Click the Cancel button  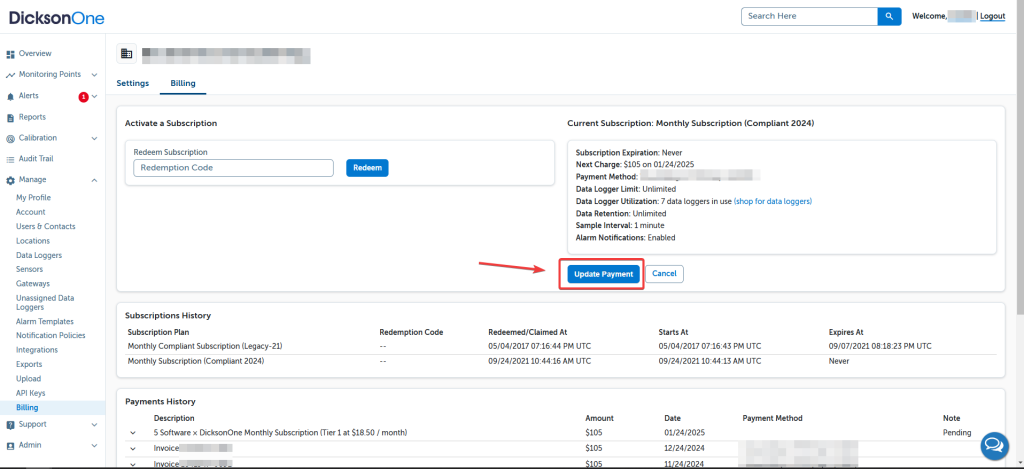click(x=665, y=274)
